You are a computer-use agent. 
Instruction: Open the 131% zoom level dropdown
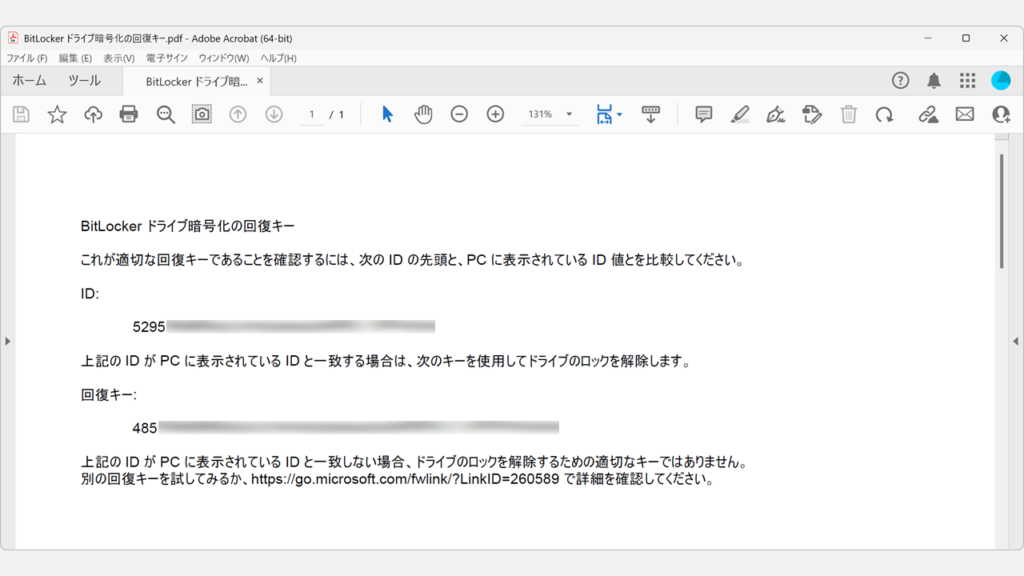569,114
